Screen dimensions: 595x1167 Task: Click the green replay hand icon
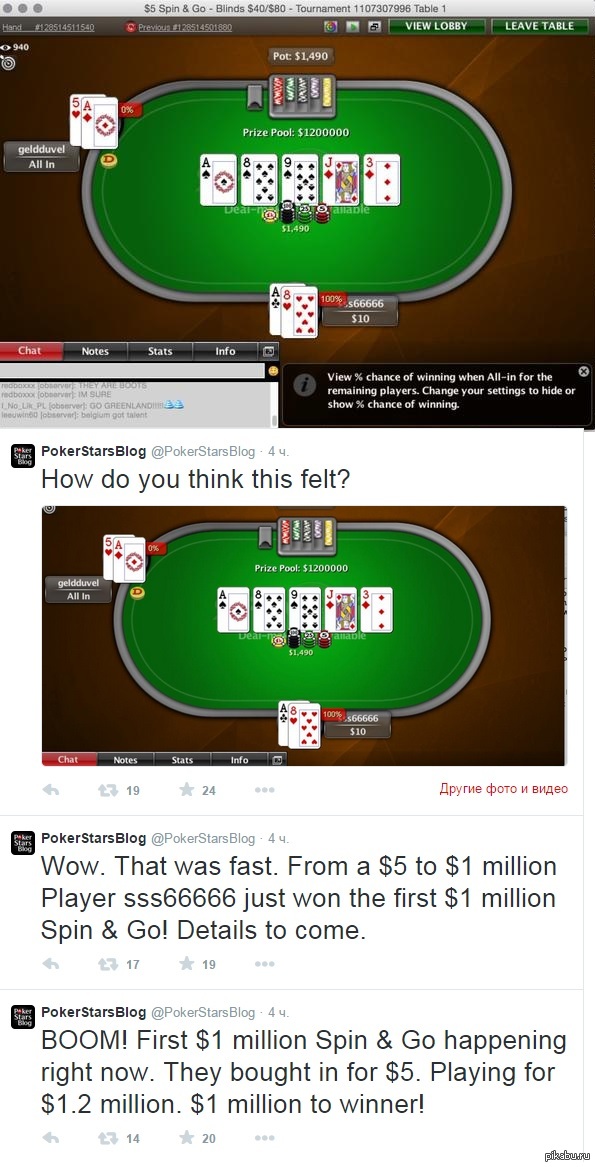[353, 26]
